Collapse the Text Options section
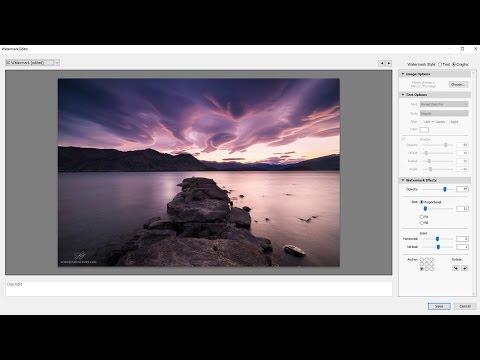 403,95
